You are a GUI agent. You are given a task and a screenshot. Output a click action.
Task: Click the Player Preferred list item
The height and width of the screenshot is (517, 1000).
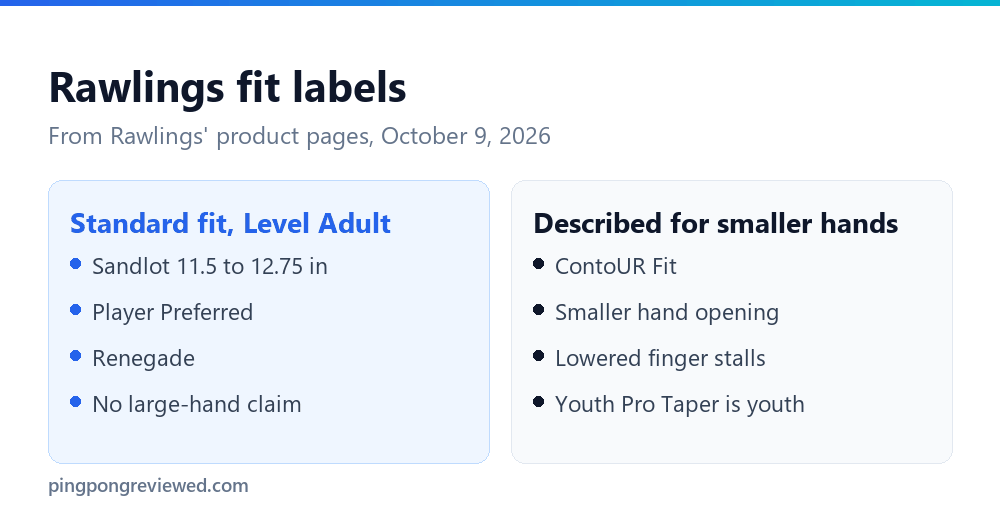click(173, 312)
